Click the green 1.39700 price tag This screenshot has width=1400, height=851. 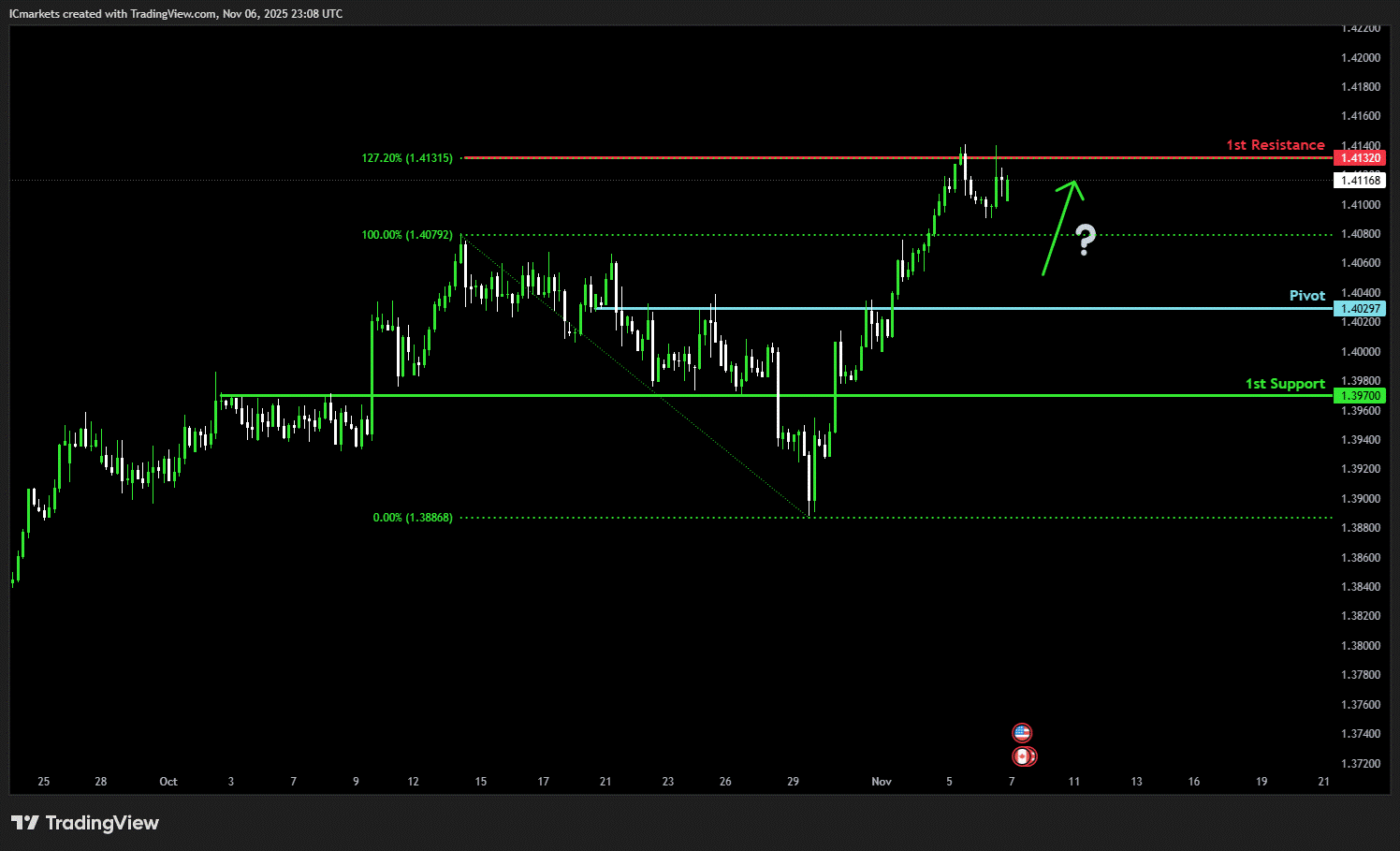pyautogui.click(x=1360, y=396)
